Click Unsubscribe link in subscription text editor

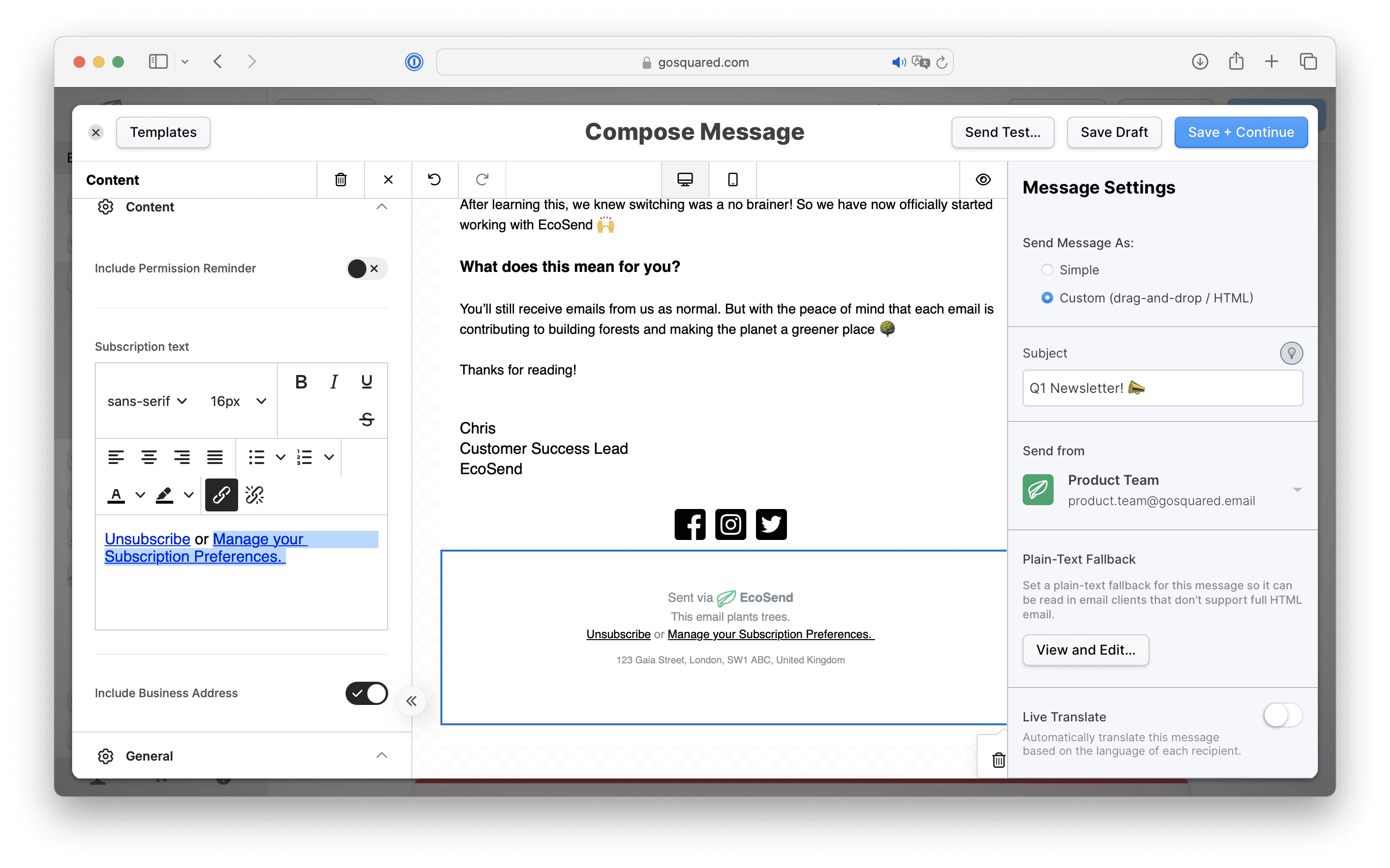(148, 539)
